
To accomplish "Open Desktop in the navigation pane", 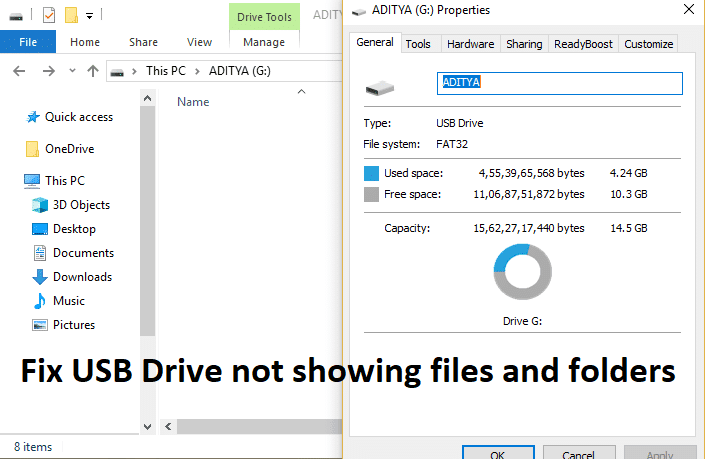I will click(x=74, y=229).
